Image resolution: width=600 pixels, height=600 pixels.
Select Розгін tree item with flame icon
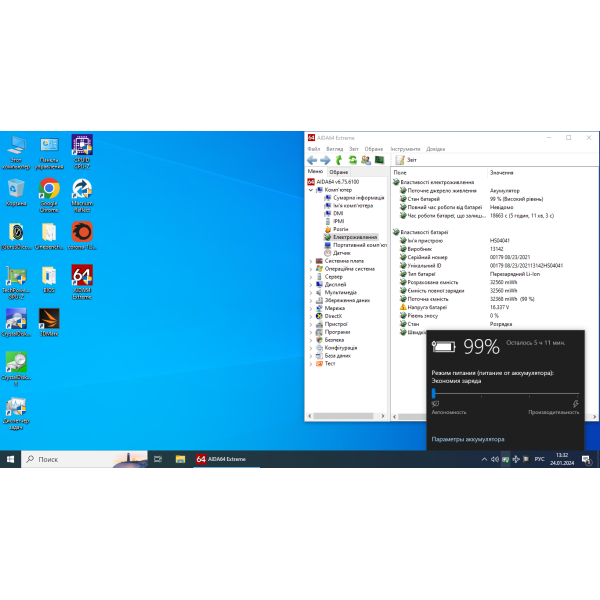tap(336, 229)
